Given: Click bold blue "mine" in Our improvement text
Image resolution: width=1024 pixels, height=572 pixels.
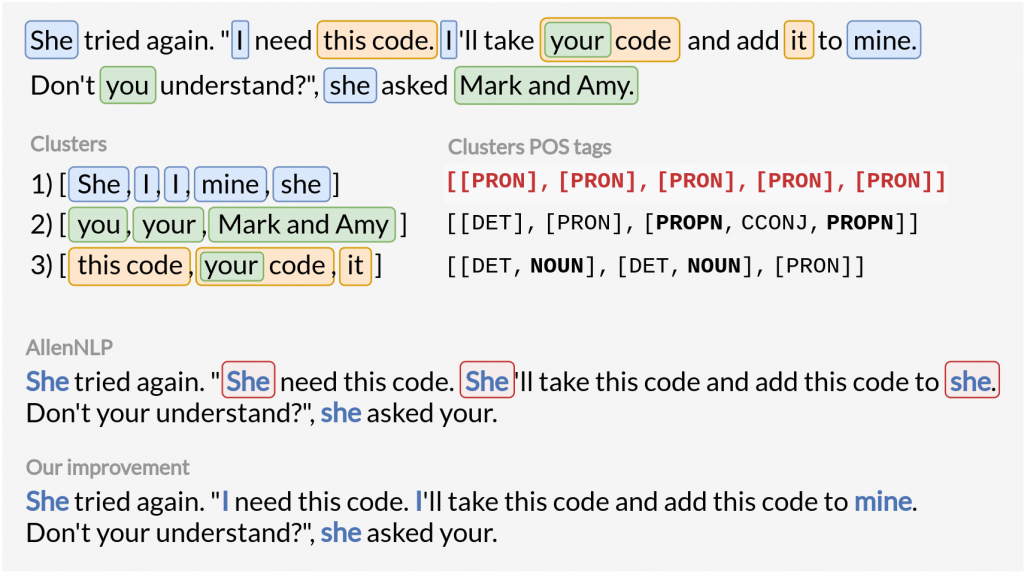Looking at the screenshot, I should click(882, 501).
